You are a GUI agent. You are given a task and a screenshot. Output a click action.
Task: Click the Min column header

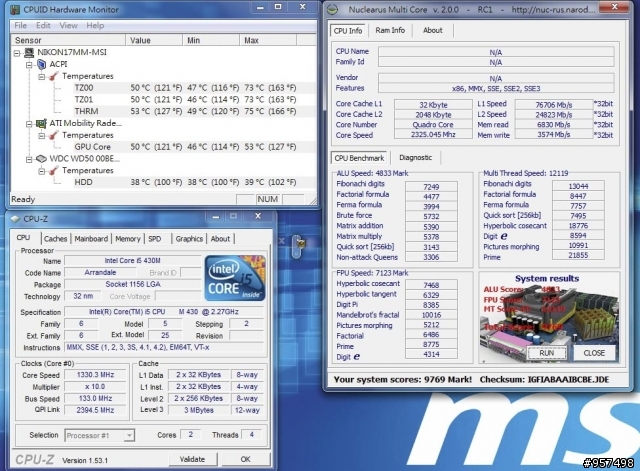coord(211,40)
